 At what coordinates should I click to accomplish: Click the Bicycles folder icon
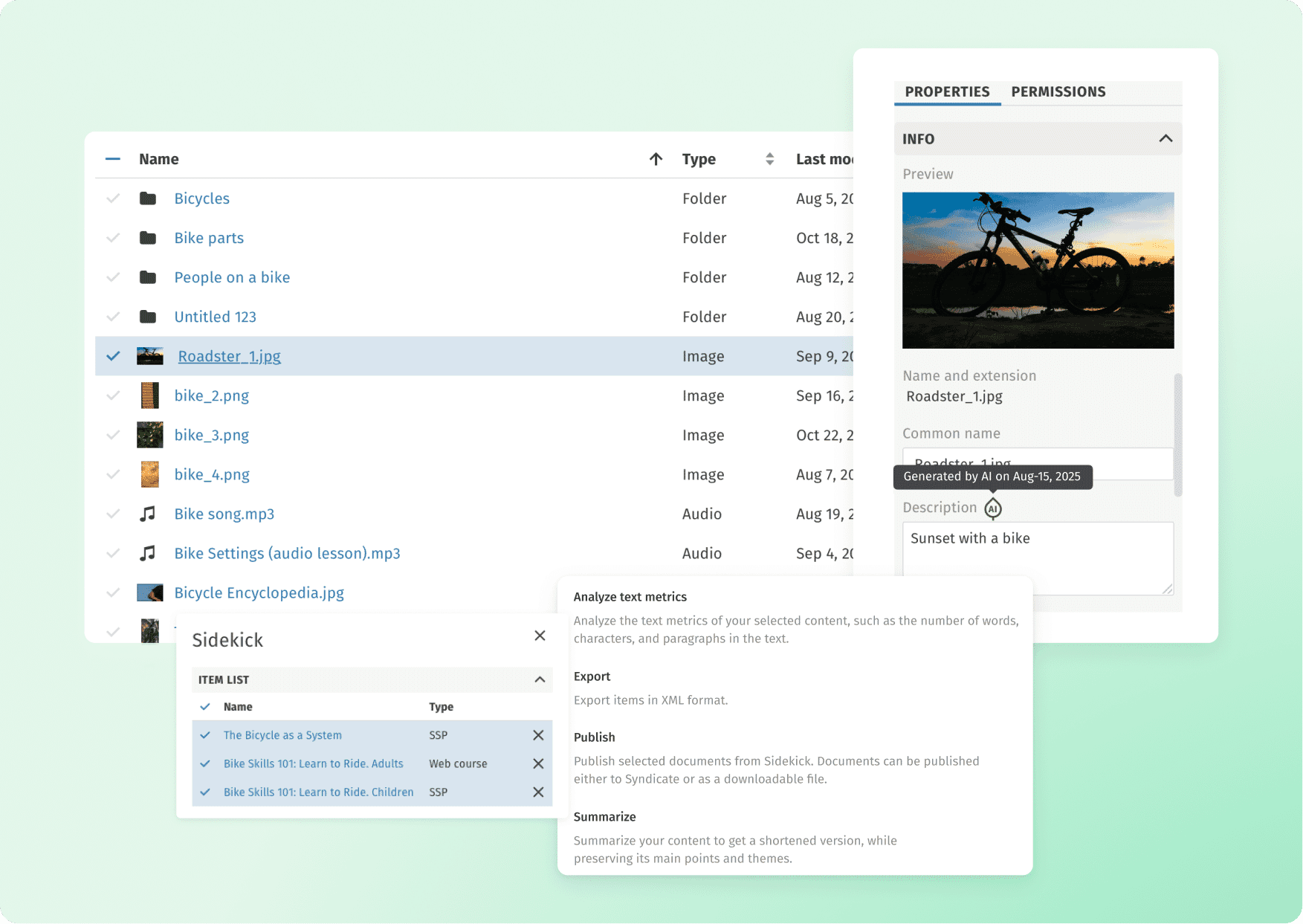pyautogui.click(x=148, y=198)
